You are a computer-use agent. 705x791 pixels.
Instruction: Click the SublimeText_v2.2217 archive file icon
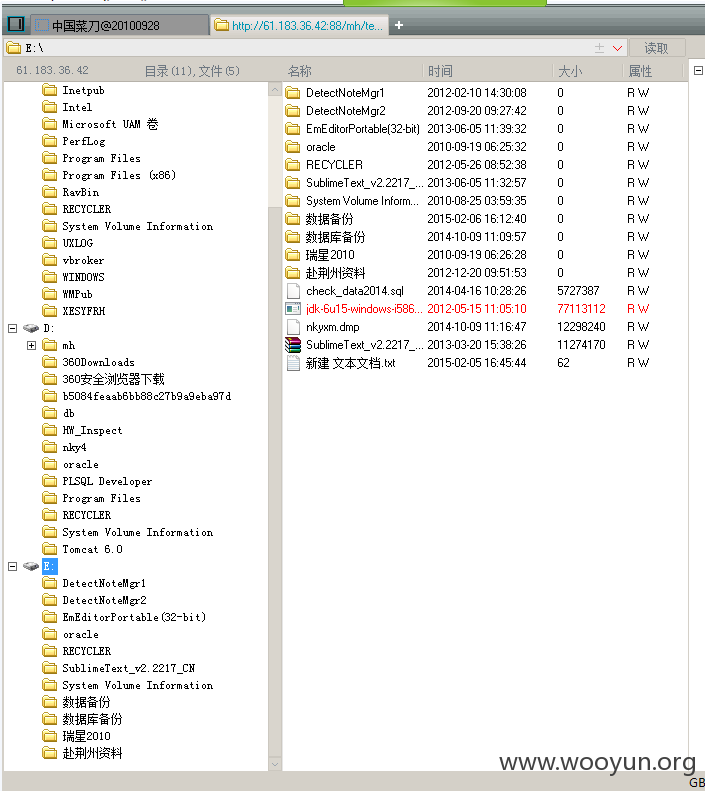coord(293,345)
